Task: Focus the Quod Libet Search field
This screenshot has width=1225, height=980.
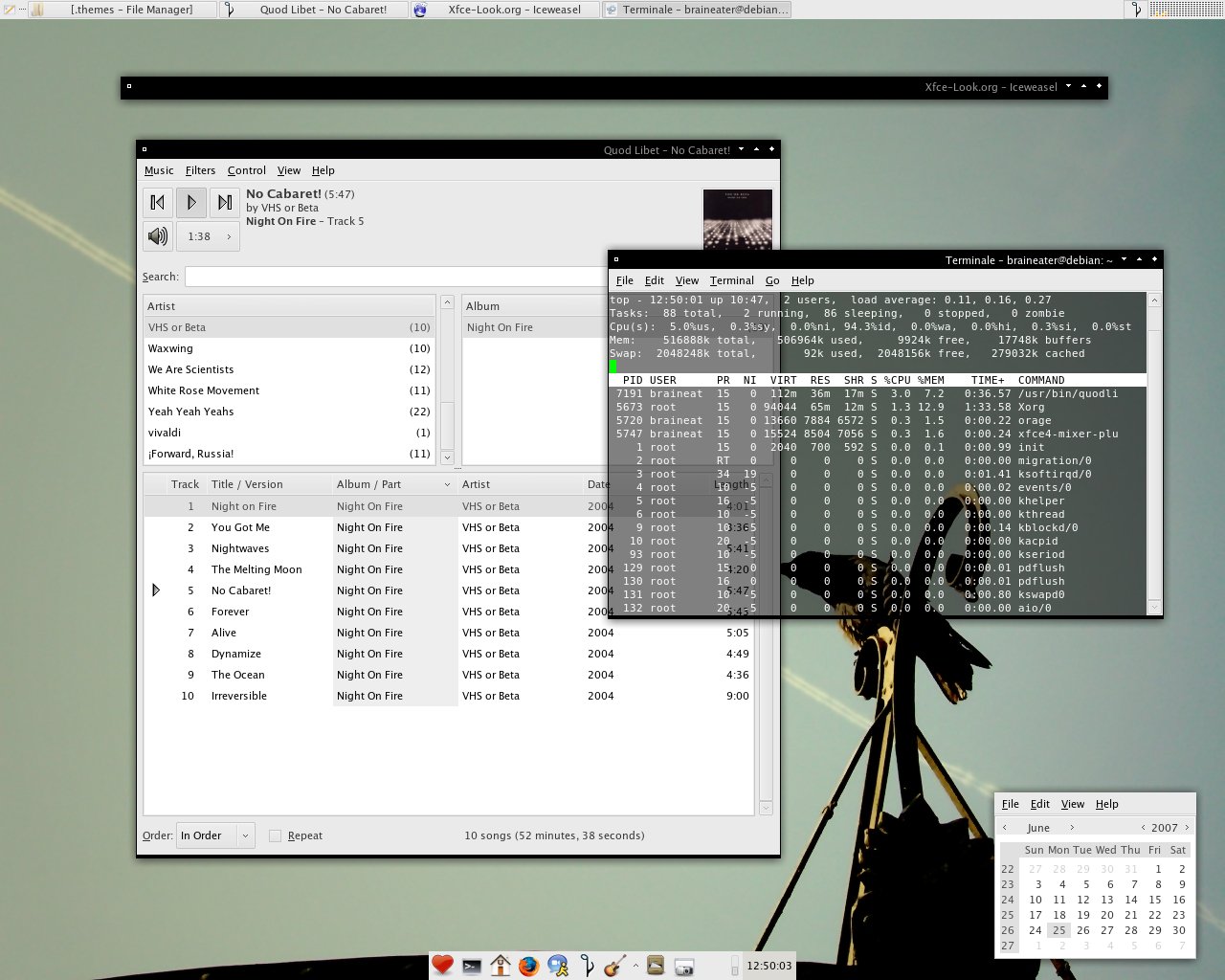Action: [x=396, y=277]
